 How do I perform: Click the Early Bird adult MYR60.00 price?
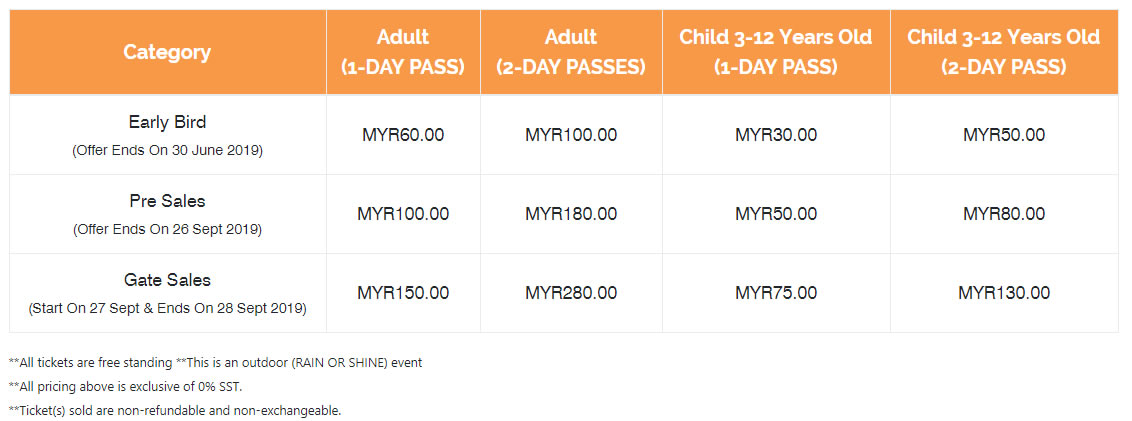tap(403, 135)
